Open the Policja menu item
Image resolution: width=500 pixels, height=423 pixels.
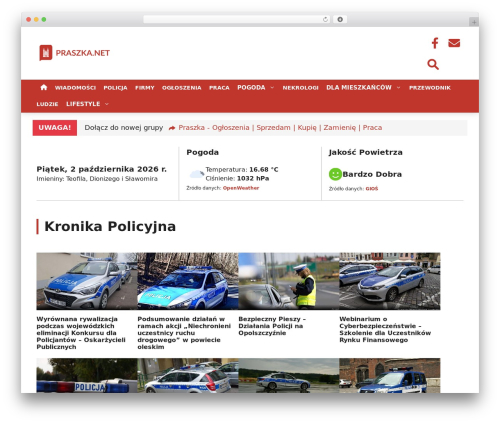point(115,88)
